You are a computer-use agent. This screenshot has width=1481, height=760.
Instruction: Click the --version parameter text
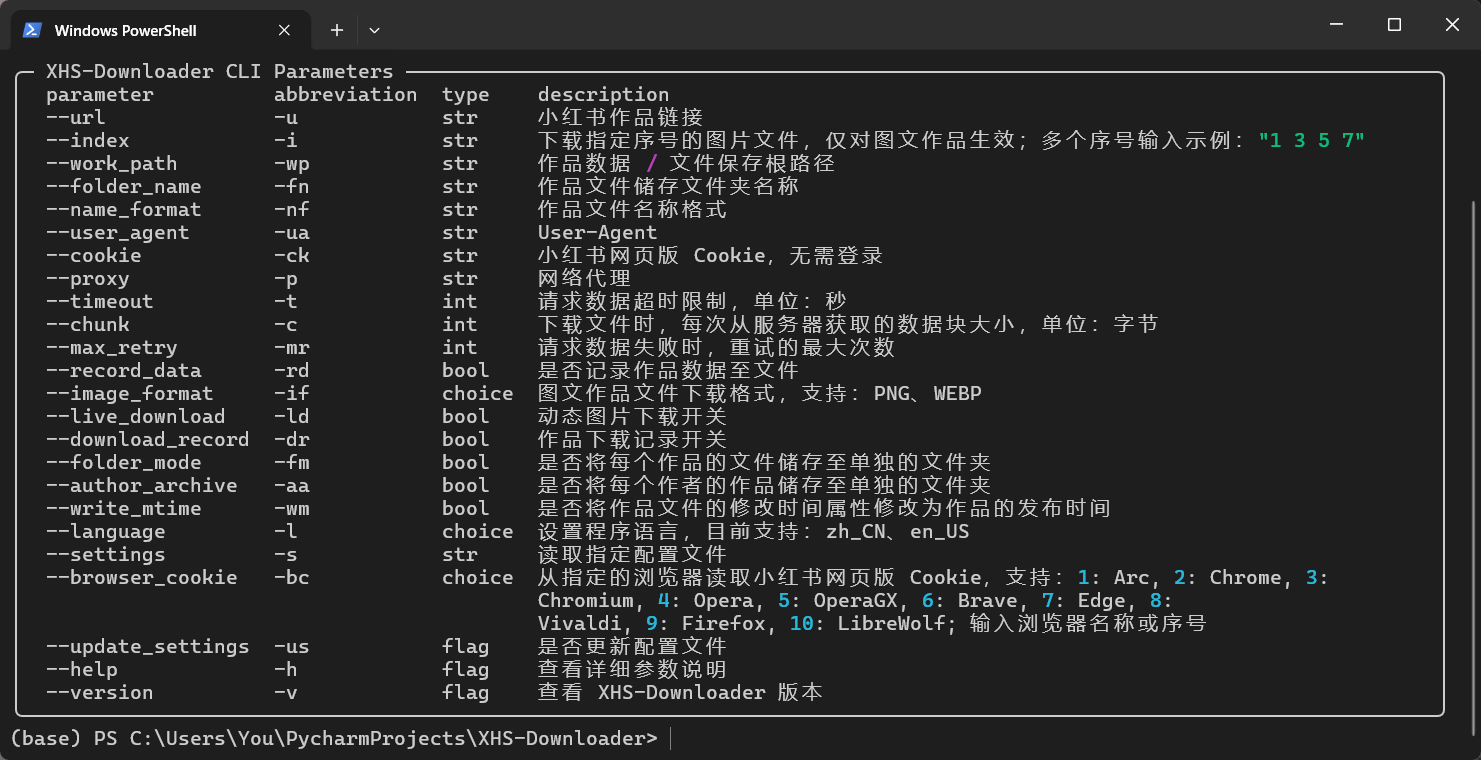(99, 693)
